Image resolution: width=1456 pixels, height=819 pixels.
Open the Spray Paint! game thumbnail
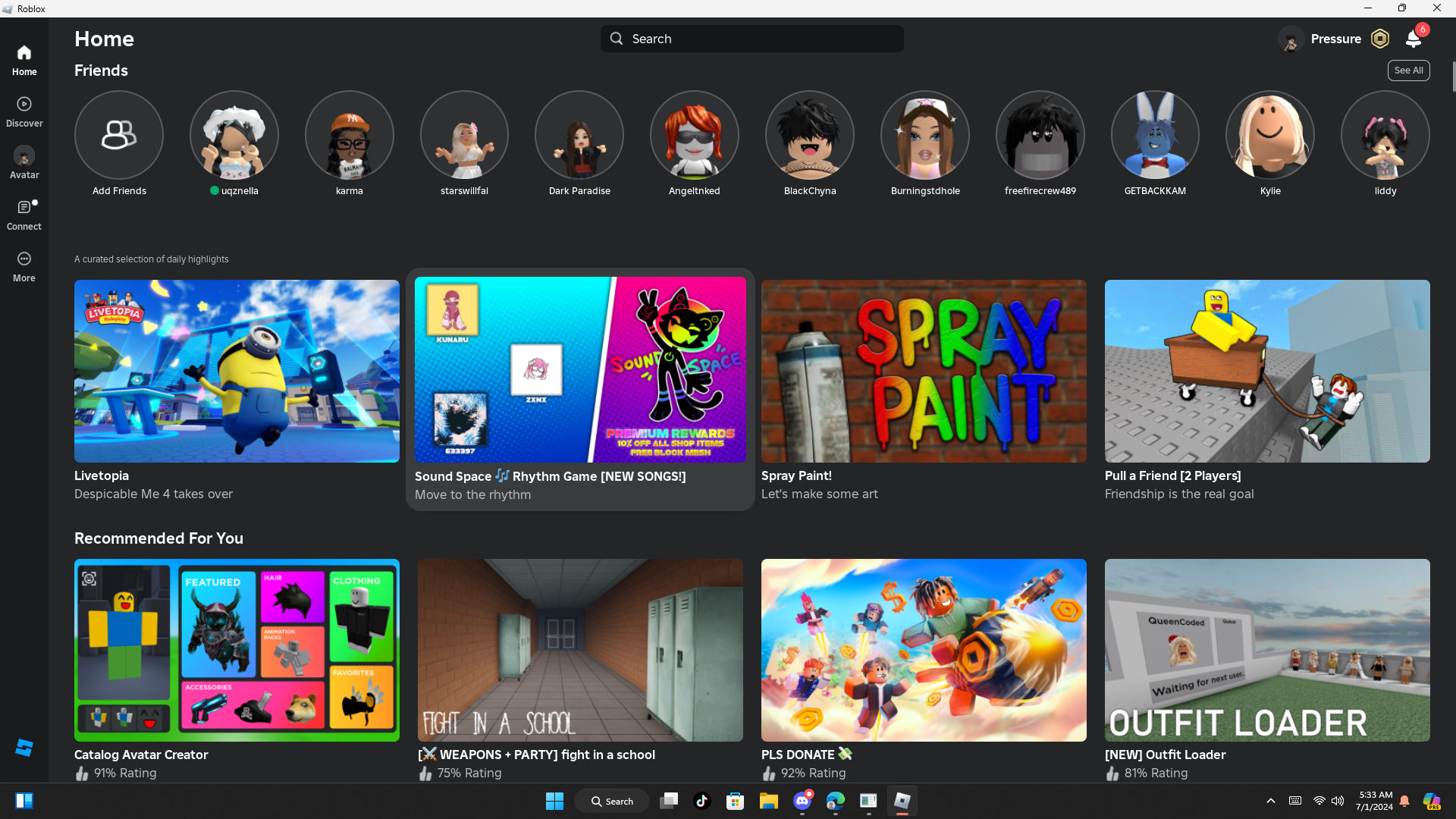[924, 371]
